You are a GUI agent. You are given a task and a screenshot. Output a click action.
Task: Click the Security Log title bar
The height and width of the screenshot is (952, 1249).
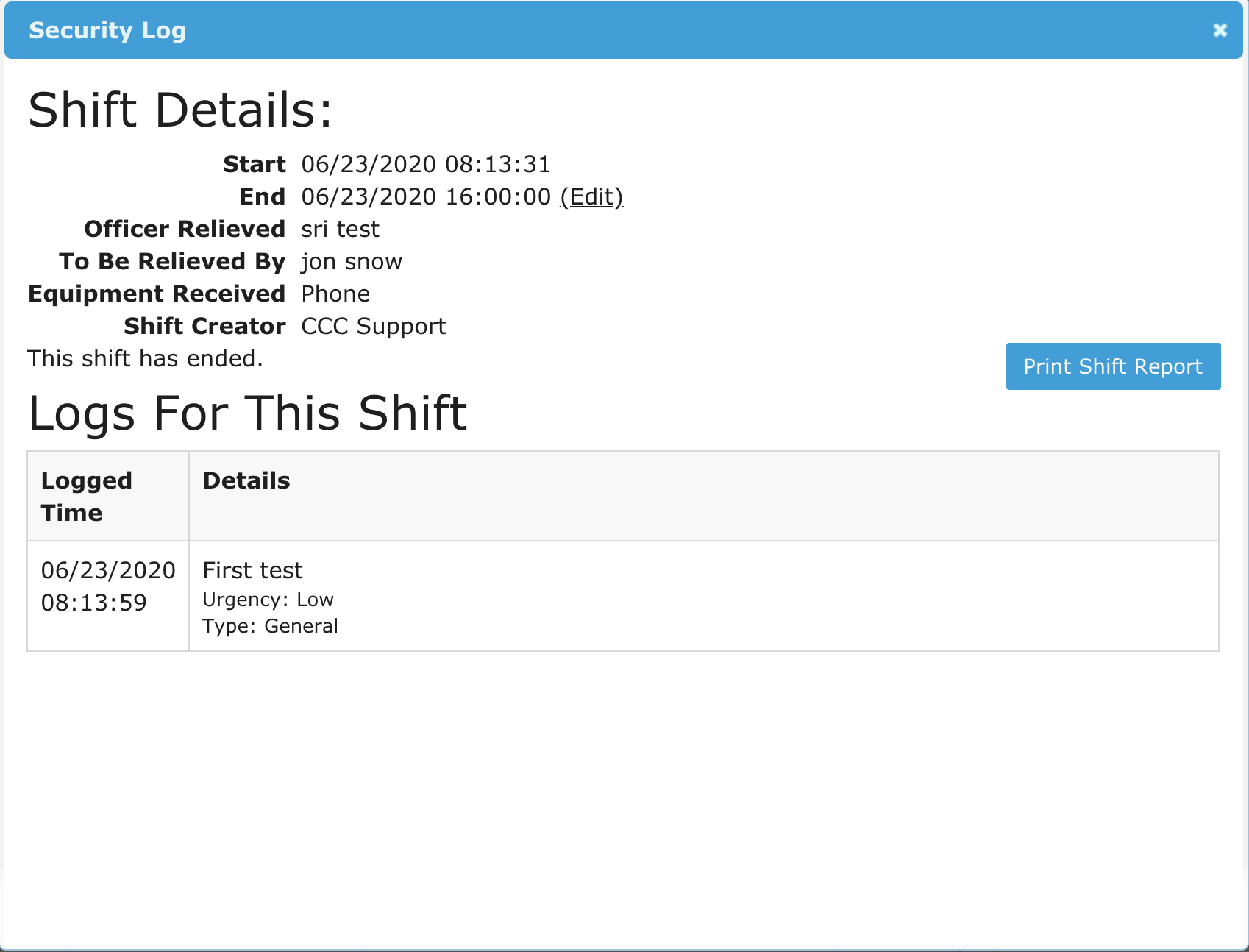pyautogui.click(x=107, y=30)
